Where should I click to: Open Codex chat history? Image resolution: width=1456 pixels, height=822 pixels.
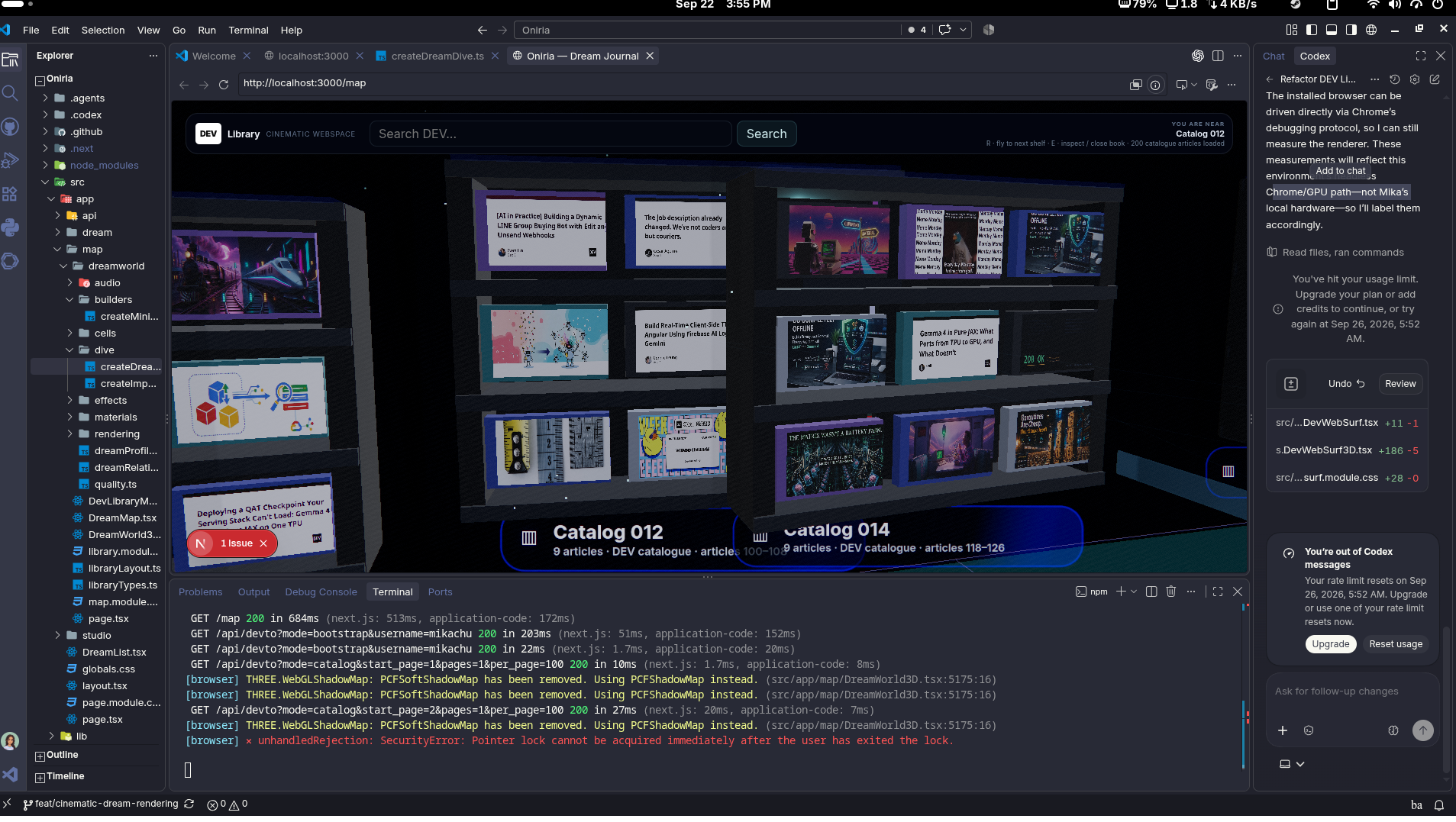pyautogui.click(x=1395, y=79)
